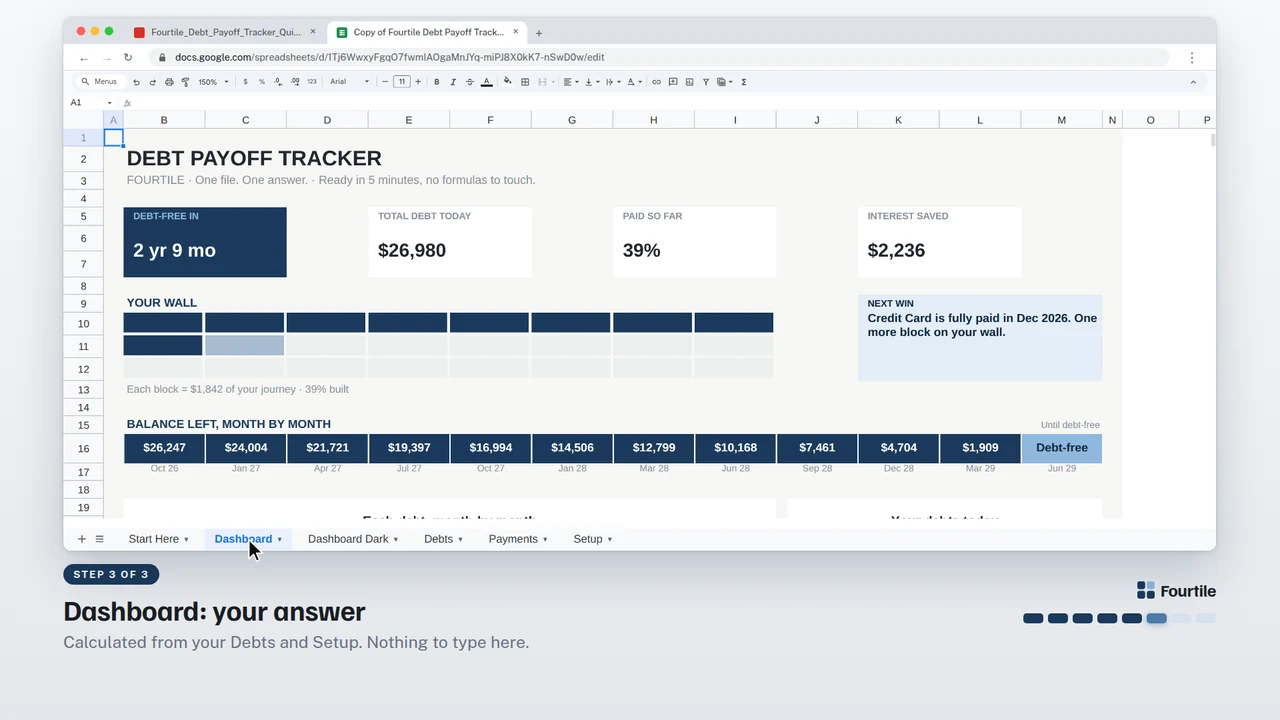Apply percent format to the cell
Image resolution: width=1280 pixels, height=720 pixels.
(262, 82)
